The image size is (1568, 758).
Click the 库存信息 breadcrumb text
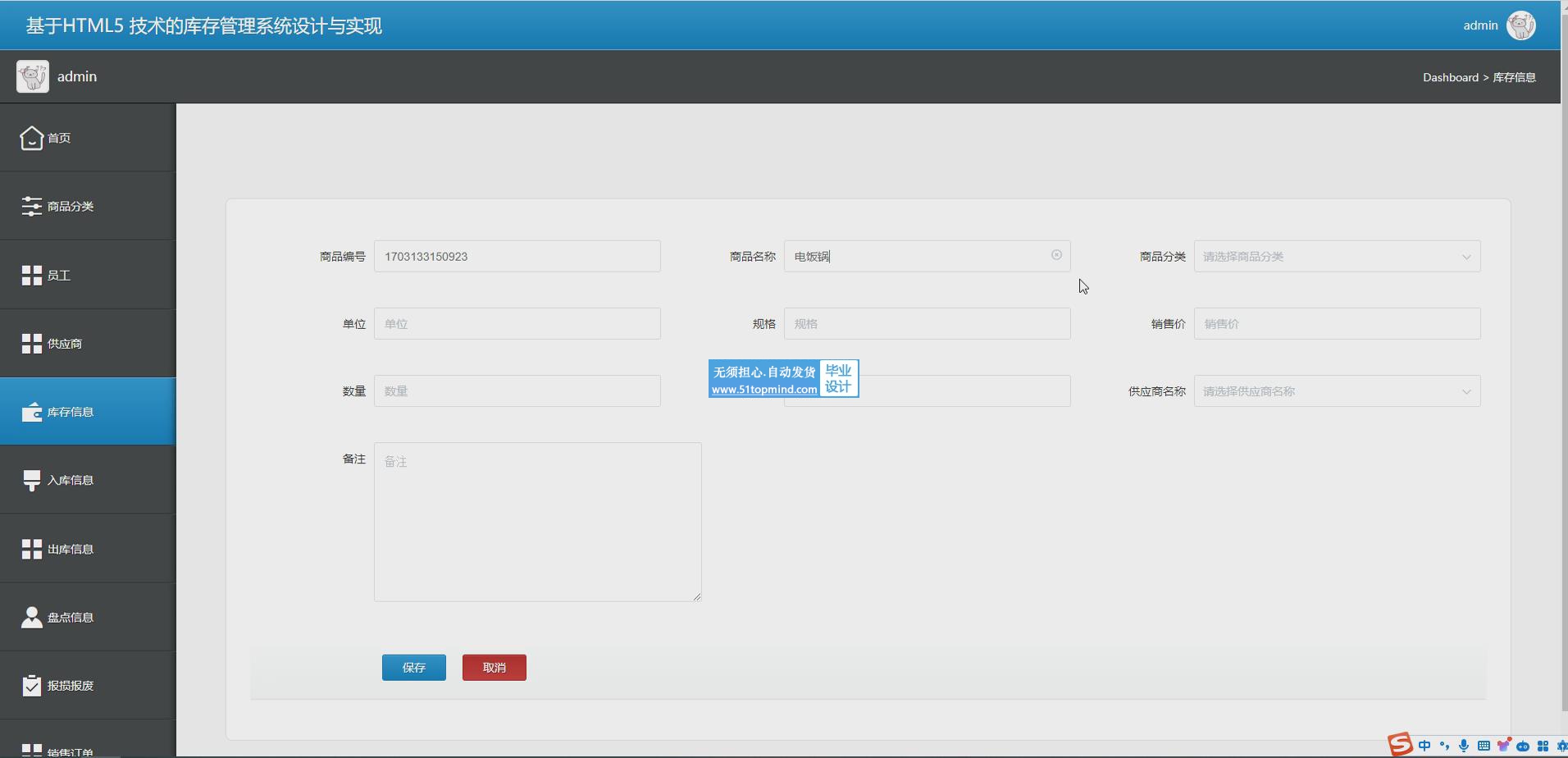pos(1514,77)
